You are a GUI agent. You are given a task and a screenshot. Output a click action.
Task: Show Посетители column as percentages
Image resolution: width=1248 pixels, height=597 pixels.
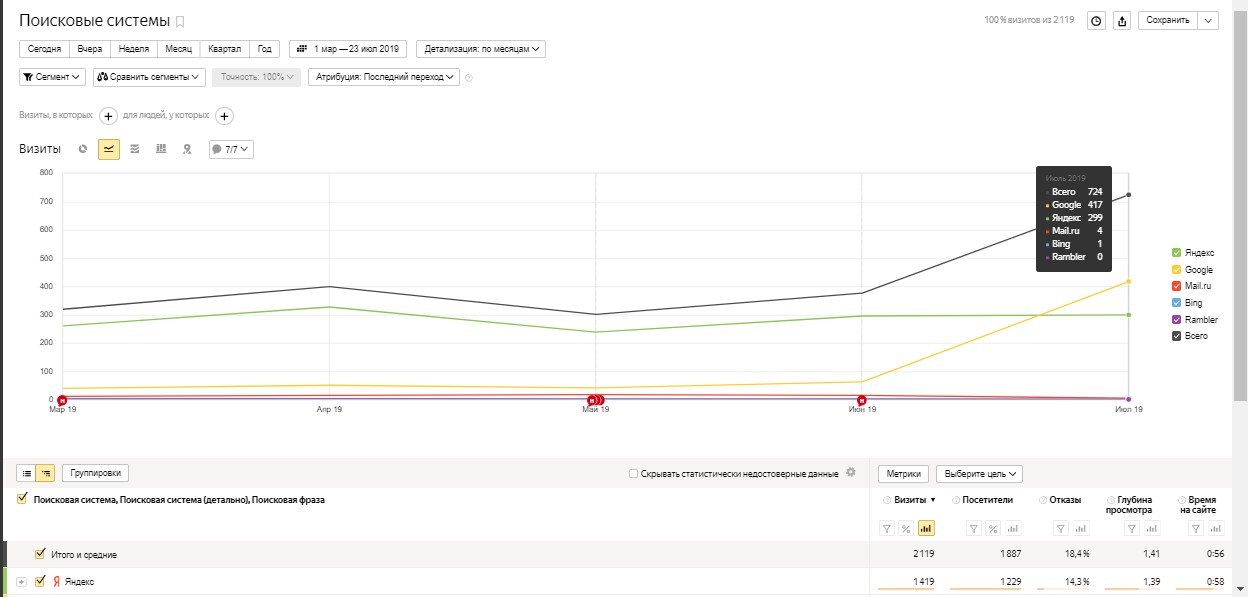click(994, 528)
